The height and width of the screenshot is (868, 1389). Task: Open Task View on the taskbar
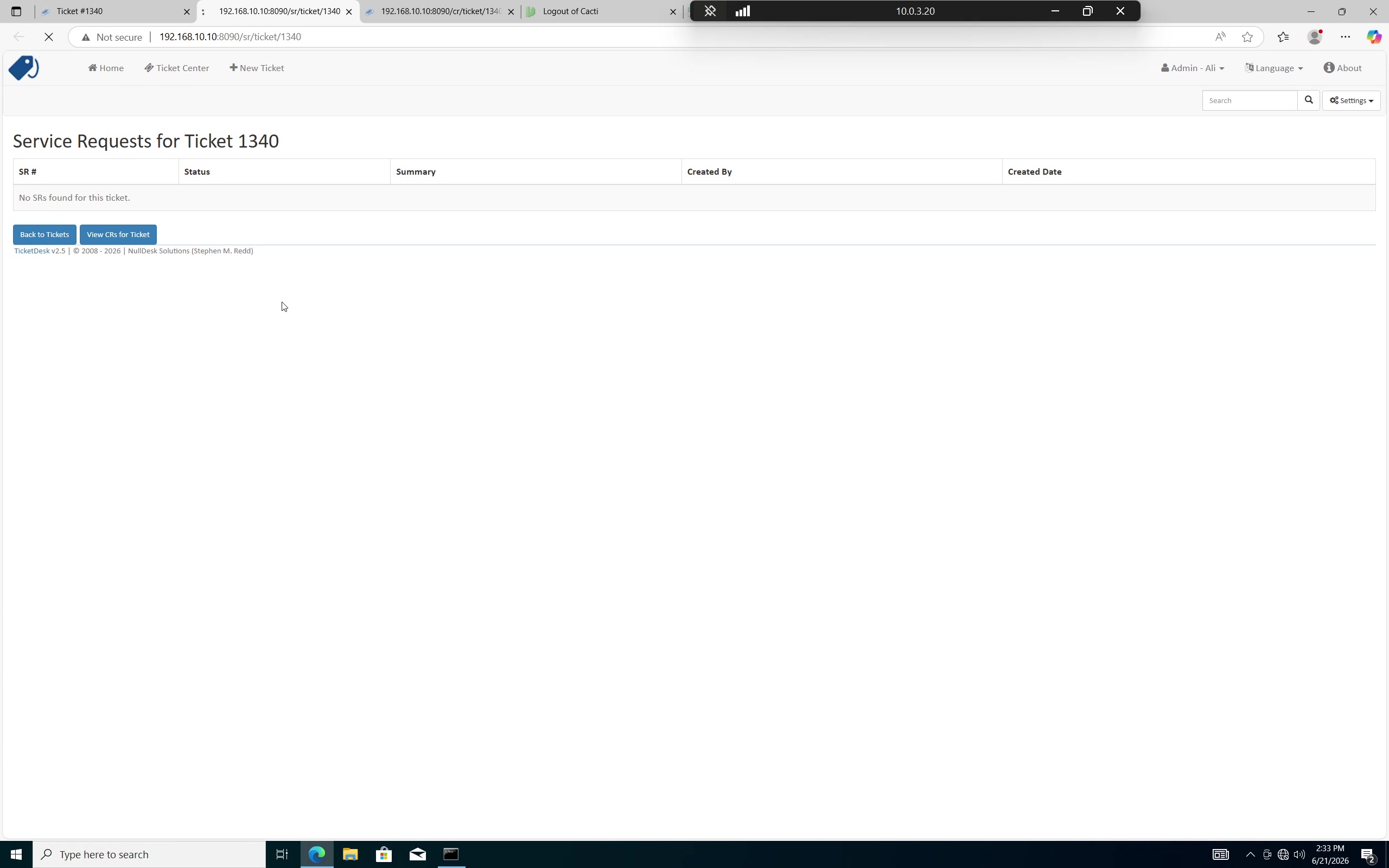[x=282, y=854]
